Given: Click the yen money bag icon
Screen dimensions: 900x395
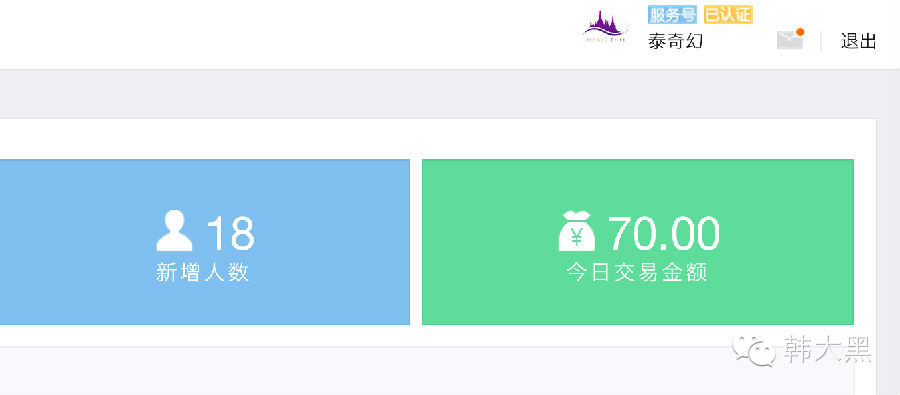Looking at the screenshot, I should 577,231.
